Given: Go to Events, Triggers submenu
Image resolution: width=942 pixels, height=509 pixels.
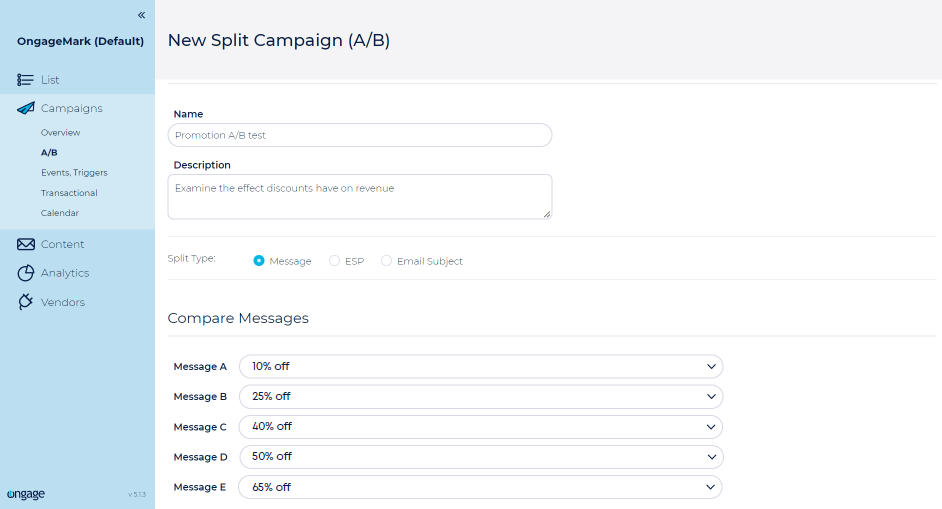Looking at the screenshot, I should (74, 173).
